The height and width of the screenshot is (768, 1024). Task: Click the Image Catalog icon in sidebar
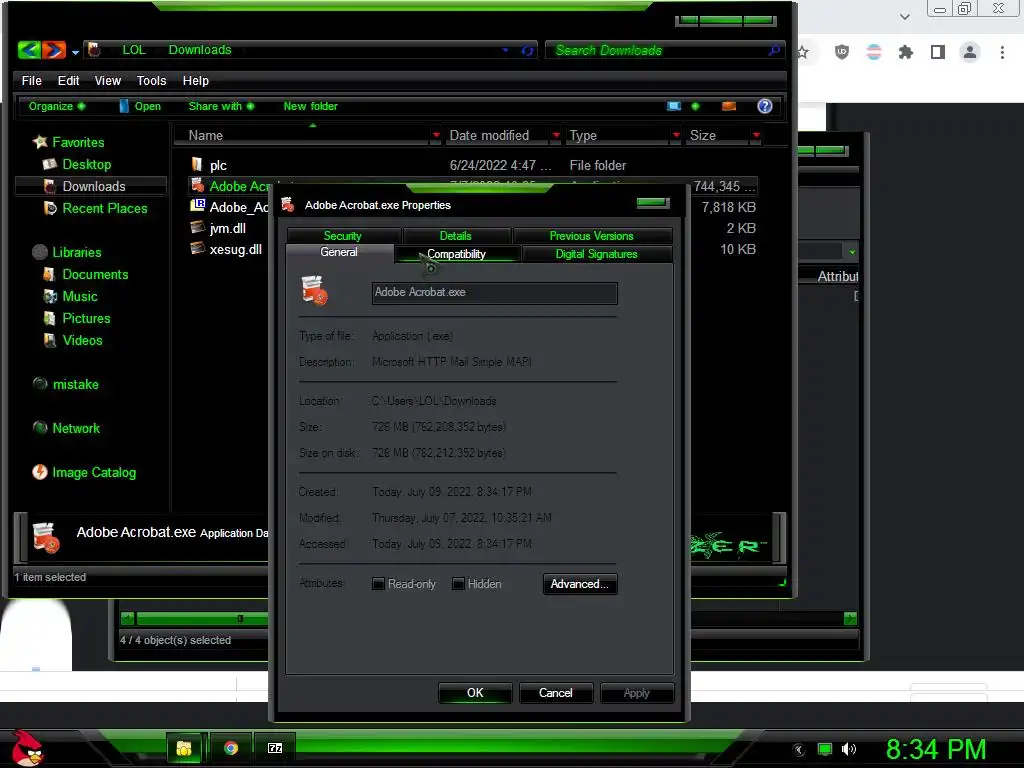pos(40,472)
